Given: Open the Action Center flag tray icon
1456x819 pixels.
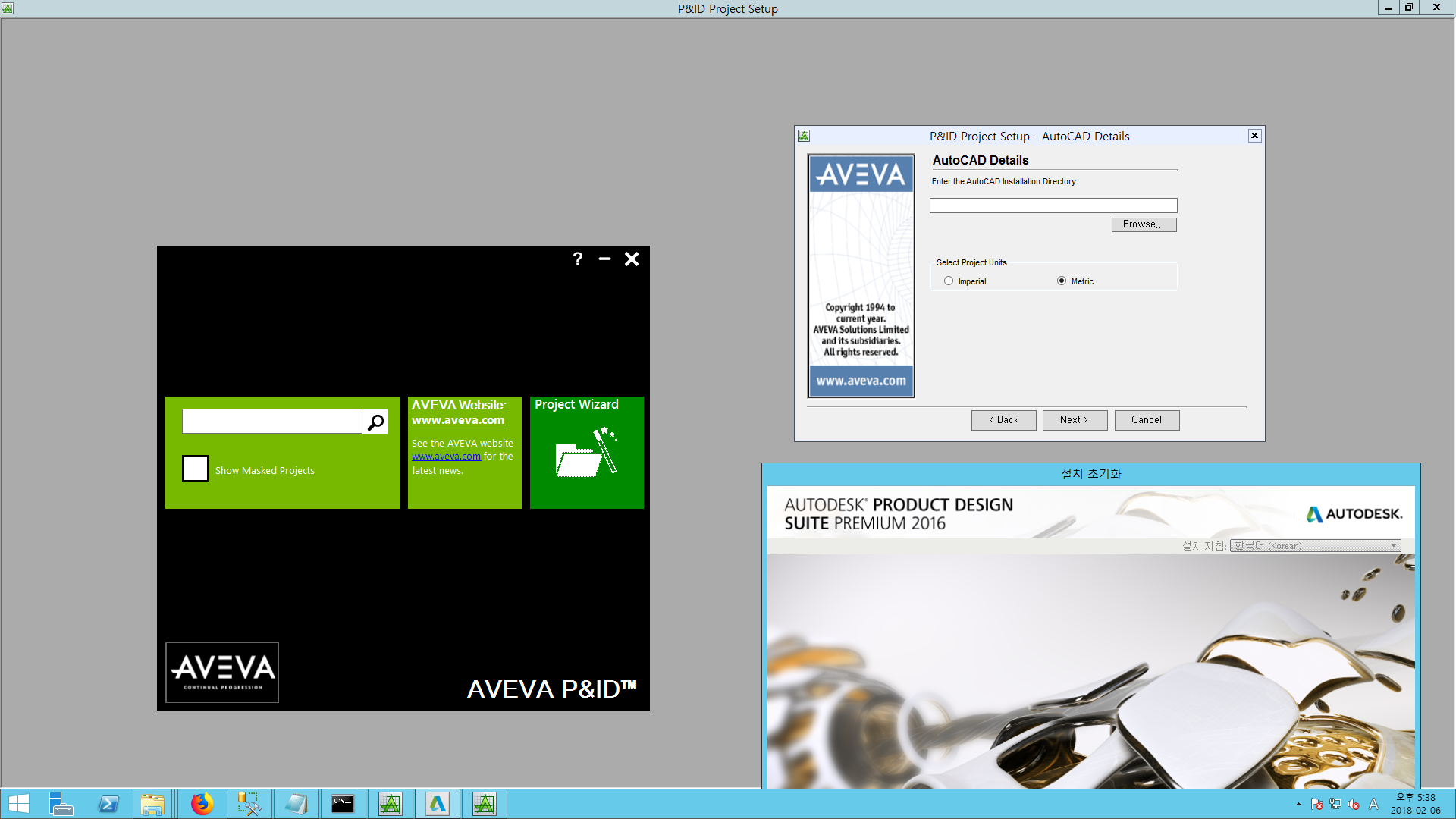Looking at the screenshot, I should 1317,804.
